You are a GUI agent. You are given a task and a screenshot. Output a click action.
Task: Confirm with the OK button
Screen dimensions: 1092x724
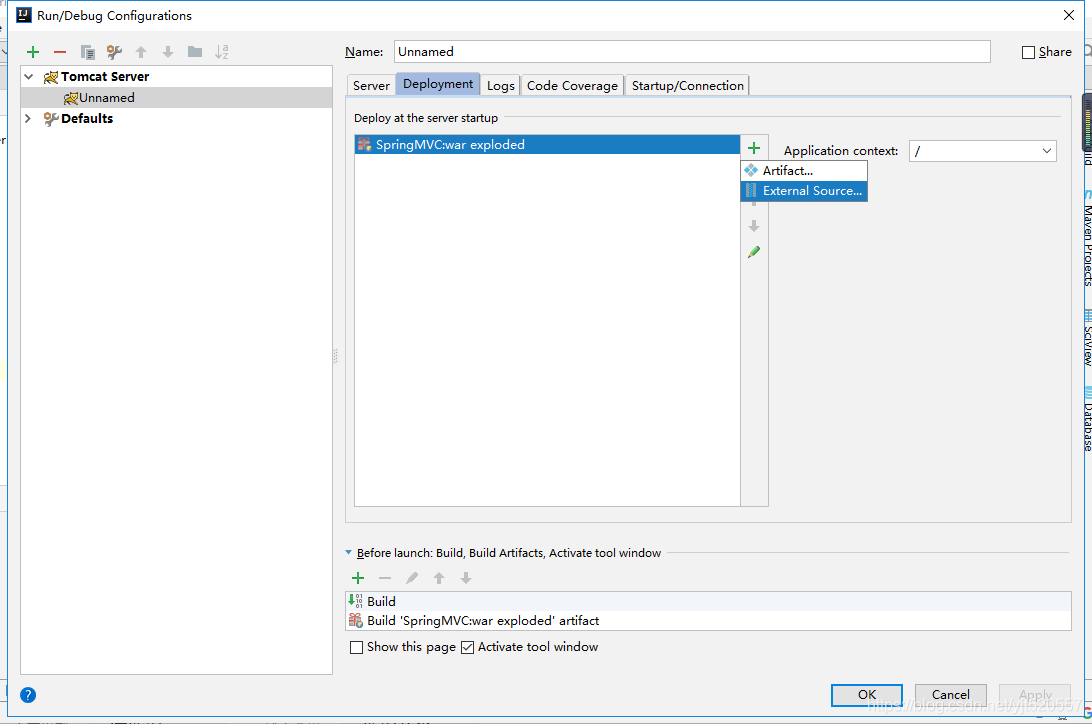(x=866, y=695)
